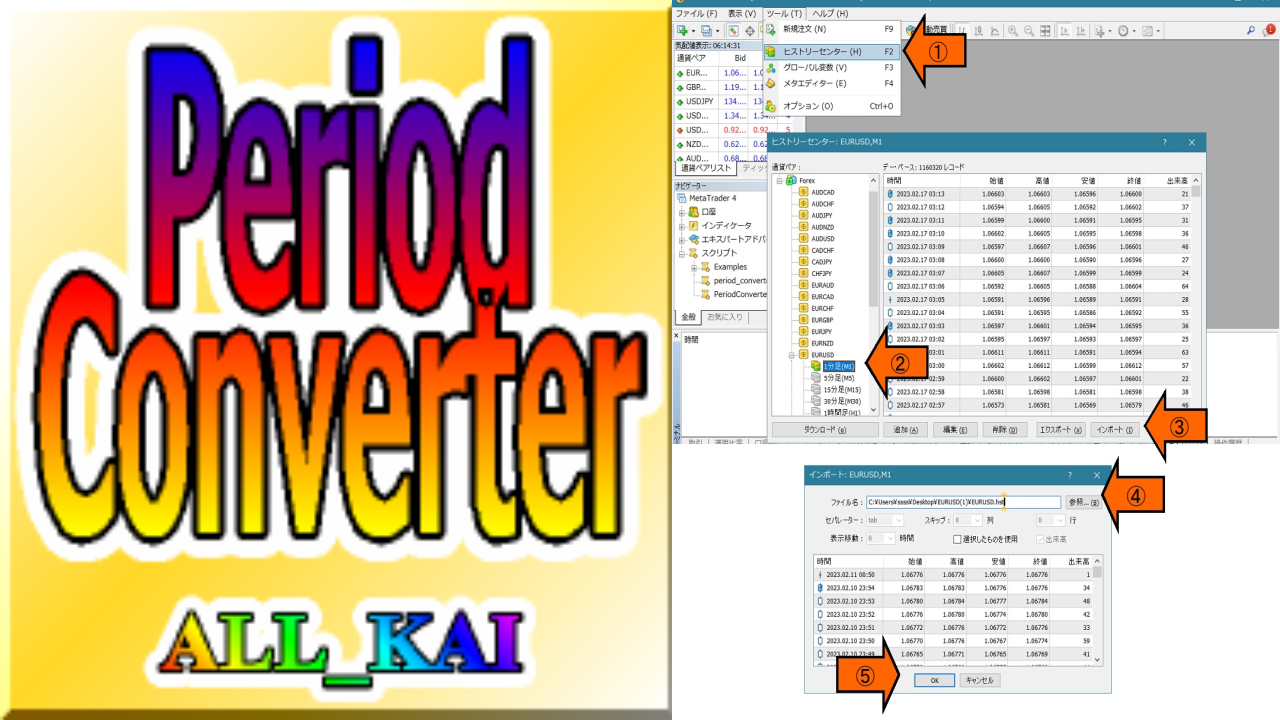Viewport: 1280px width, 720px height.
Task: Open the ヘルプ (H) menu
Action: coord(830,14)
